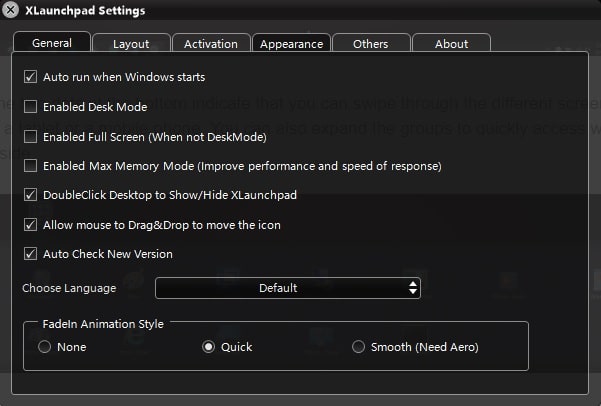Uncheck Auto run when Windows starts
This screenshot has width=601, height=406.
31,77
